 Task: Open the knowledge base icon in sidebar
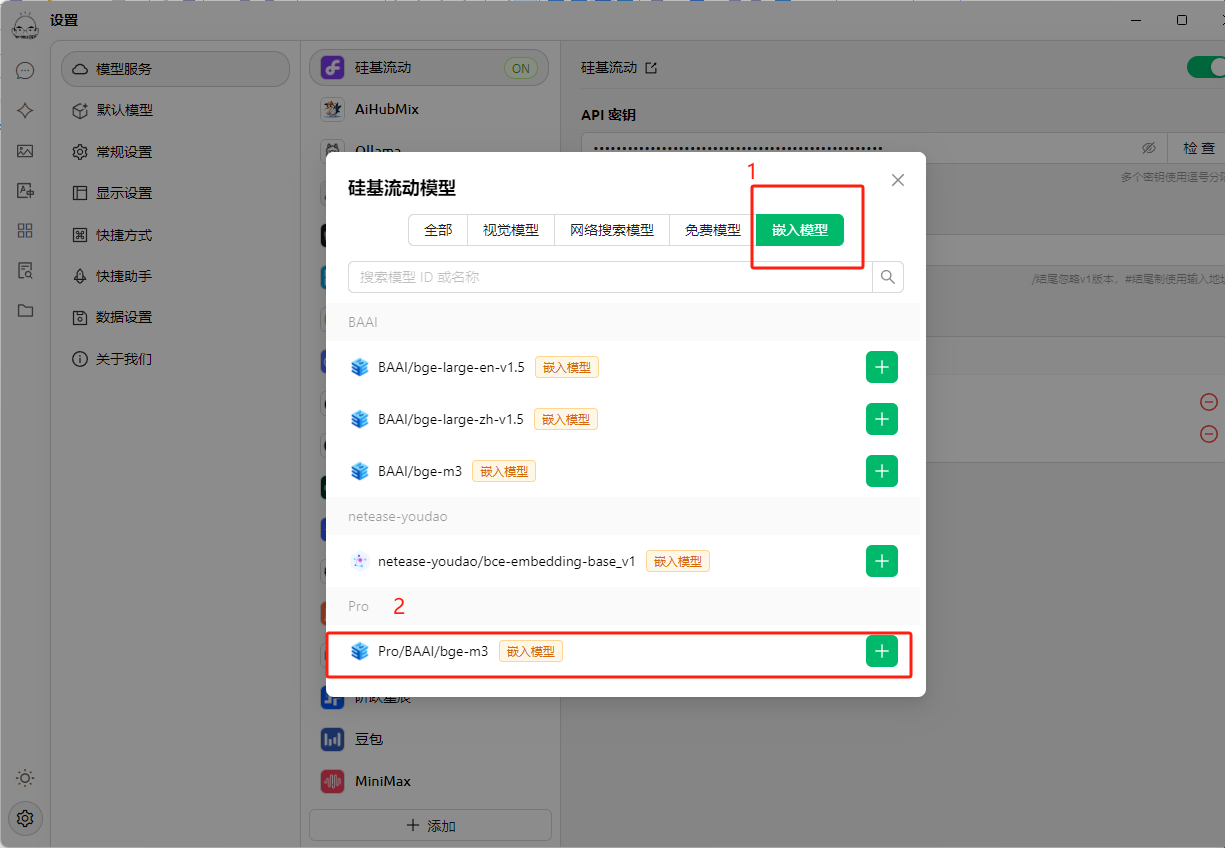tap(25, 271)
